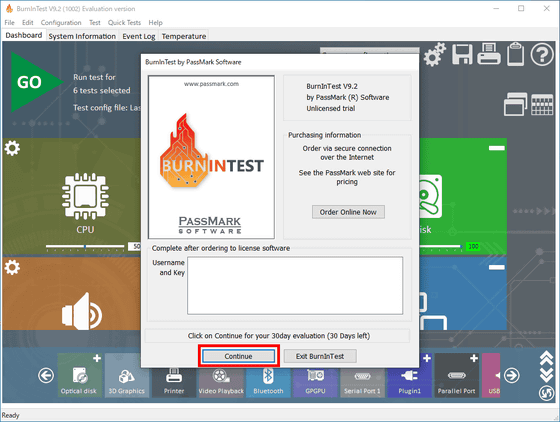Screen dimensions: 560x422
Task: Select the disk test tile icon
Action: click(x=430, y=196)
